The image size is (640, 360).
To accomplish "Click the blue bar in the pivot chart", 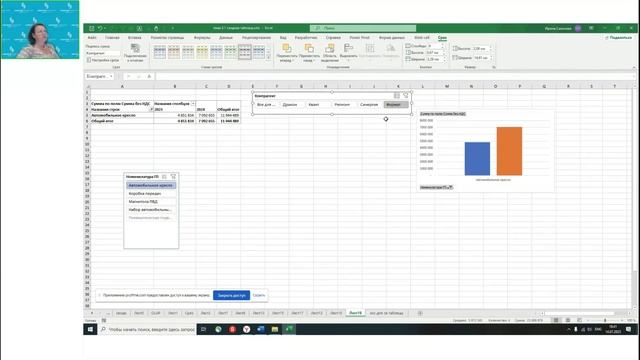I will [477, 159].
